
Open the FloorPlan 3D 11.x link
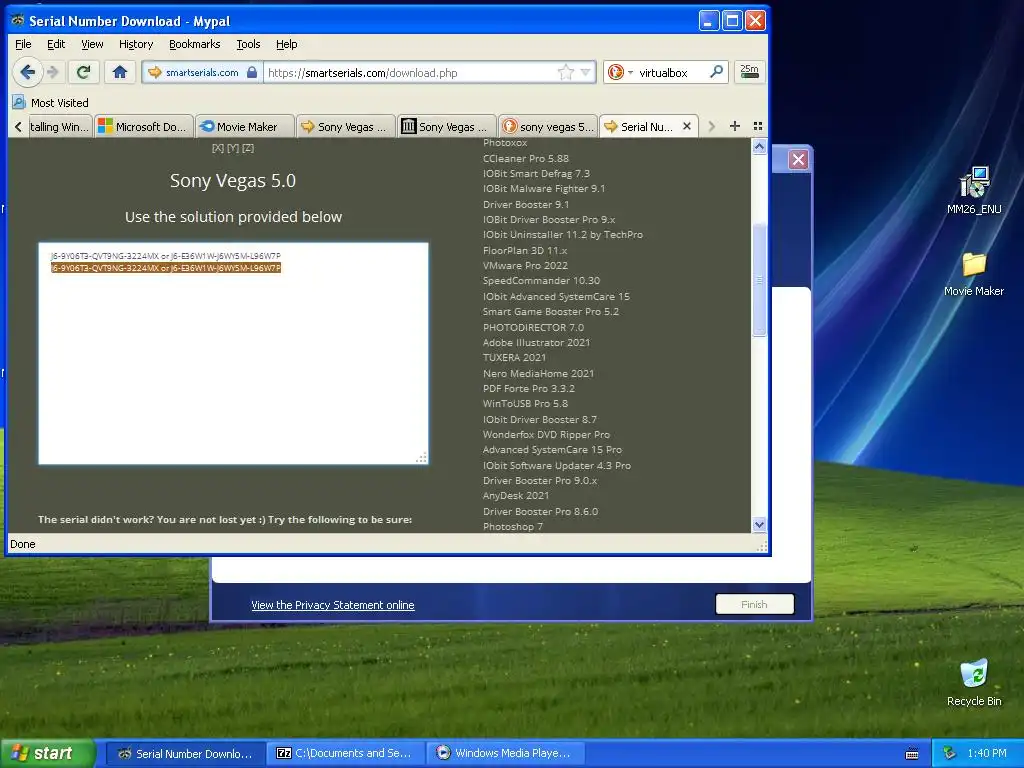click(525, 250)
